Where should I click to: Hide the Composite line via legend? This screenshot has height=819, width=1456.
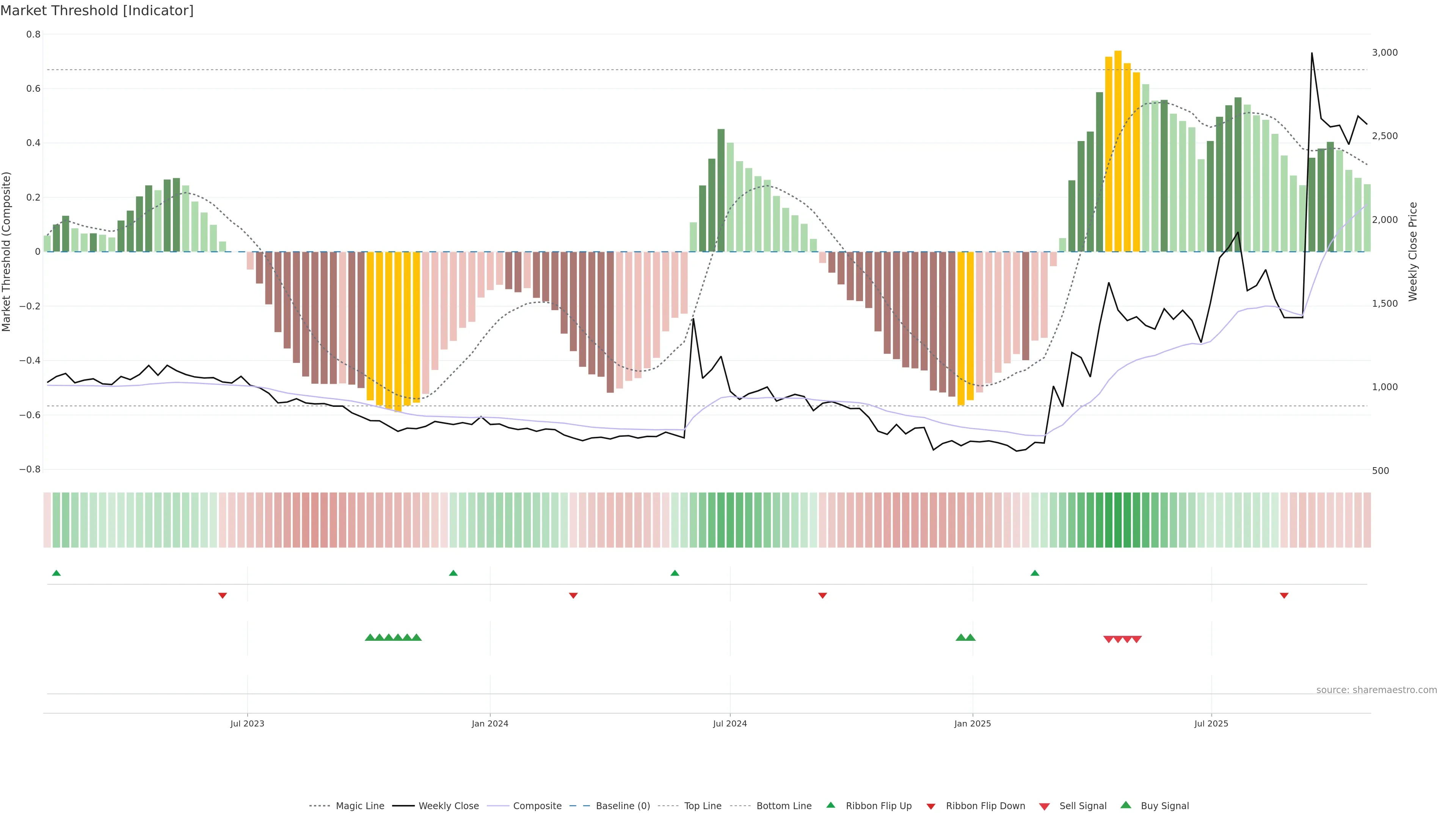537,806
